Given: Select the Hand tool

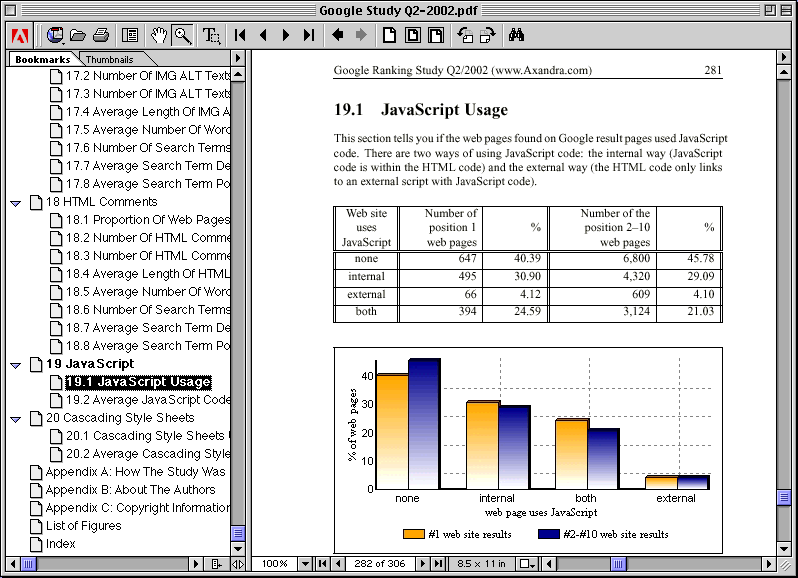Looking at the screenshot, I should (159, 35).
